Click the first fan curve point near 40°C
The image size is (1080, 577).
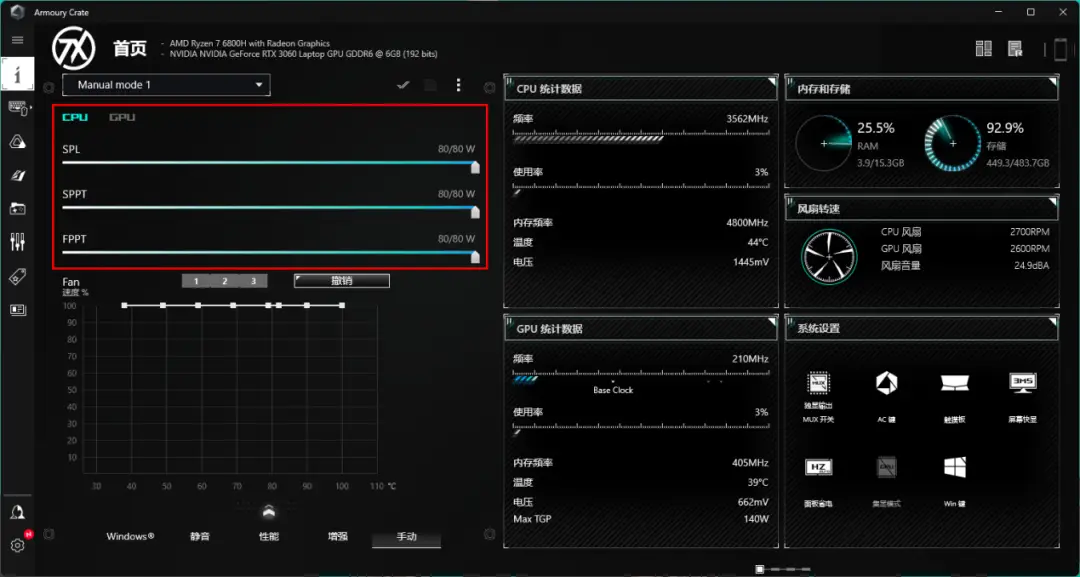click(124, 305)
